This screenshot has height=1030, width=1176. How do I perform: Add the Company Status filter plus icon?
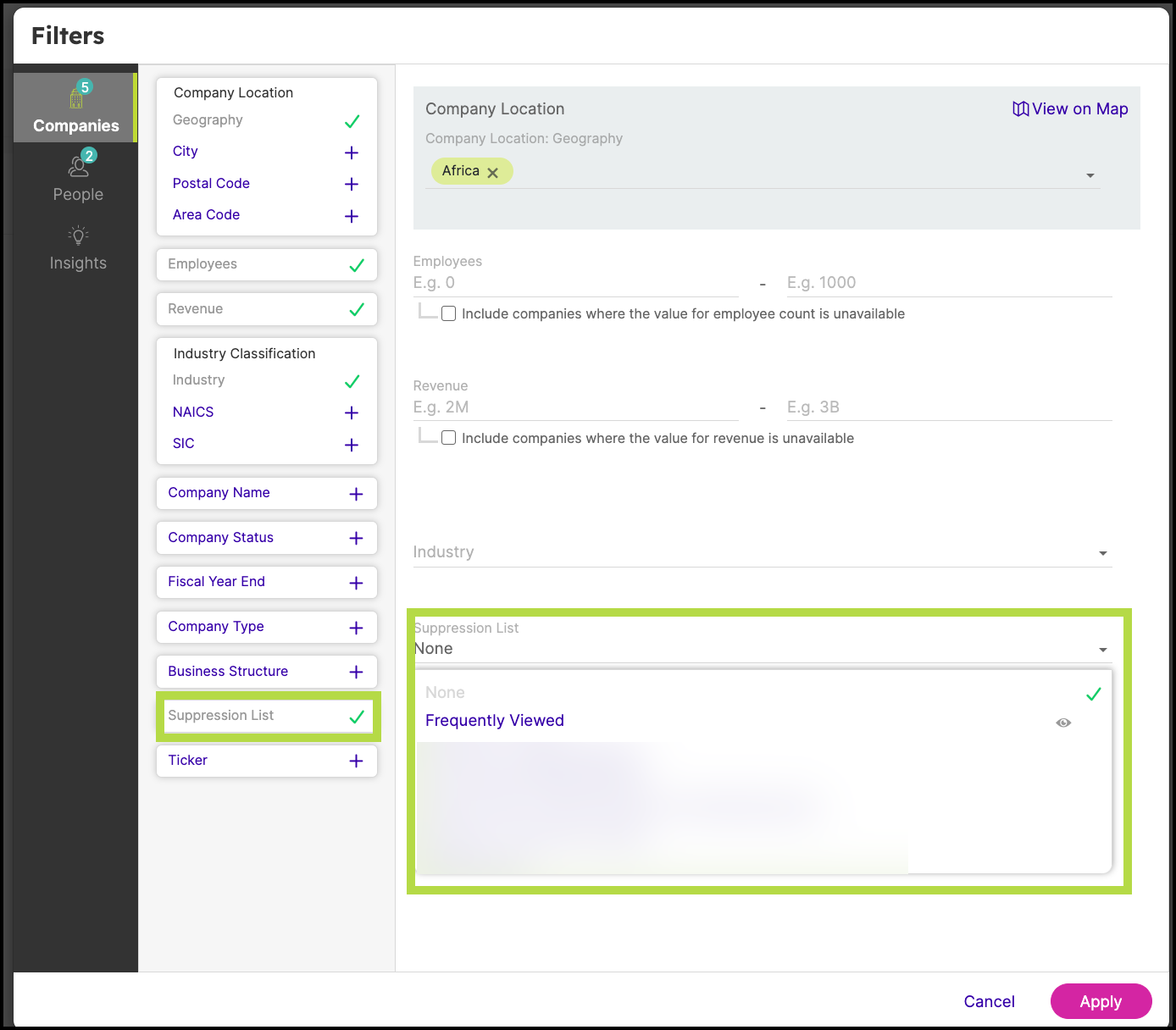coord(356,538)
